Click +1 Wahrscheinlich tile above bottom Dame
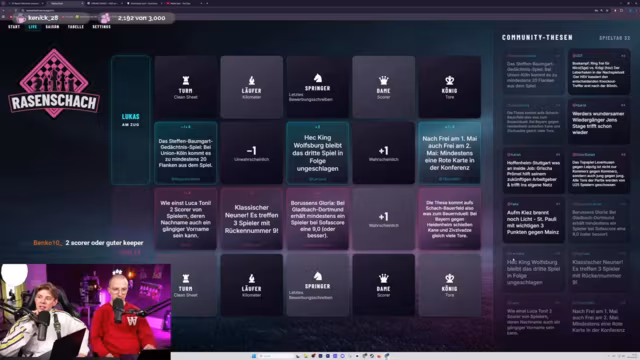The height and width of the screenshot is (360, 640). coord(384,219)
